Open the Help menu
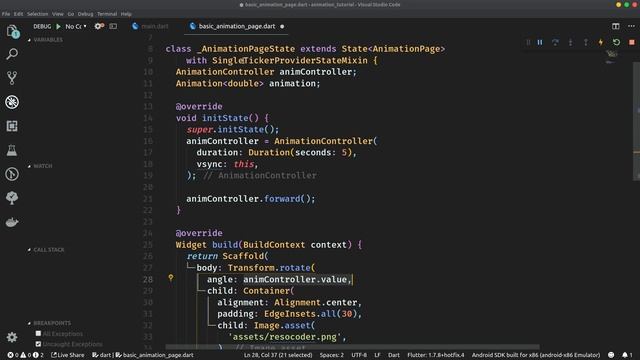The width and height of the screenshot is (640, 360). coord(126,14)
